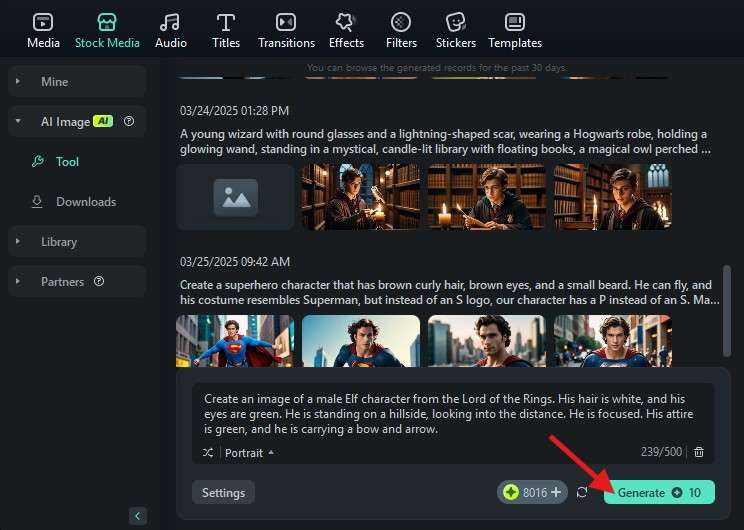Switch to Stock Media tab
This screenshot has width=744, height=530.
pyautogui.click(x=107, y=31)
